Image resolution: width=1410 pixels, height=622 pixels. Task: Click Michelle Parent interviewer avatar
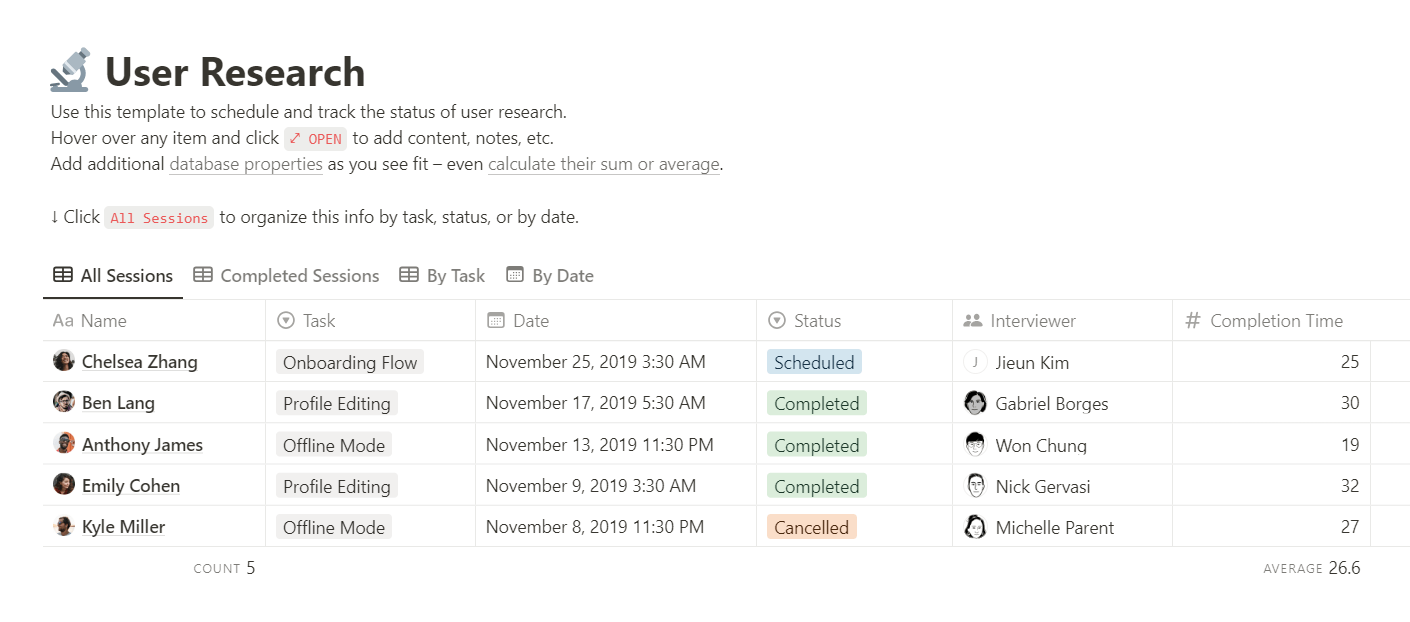(x=975, y=527)
